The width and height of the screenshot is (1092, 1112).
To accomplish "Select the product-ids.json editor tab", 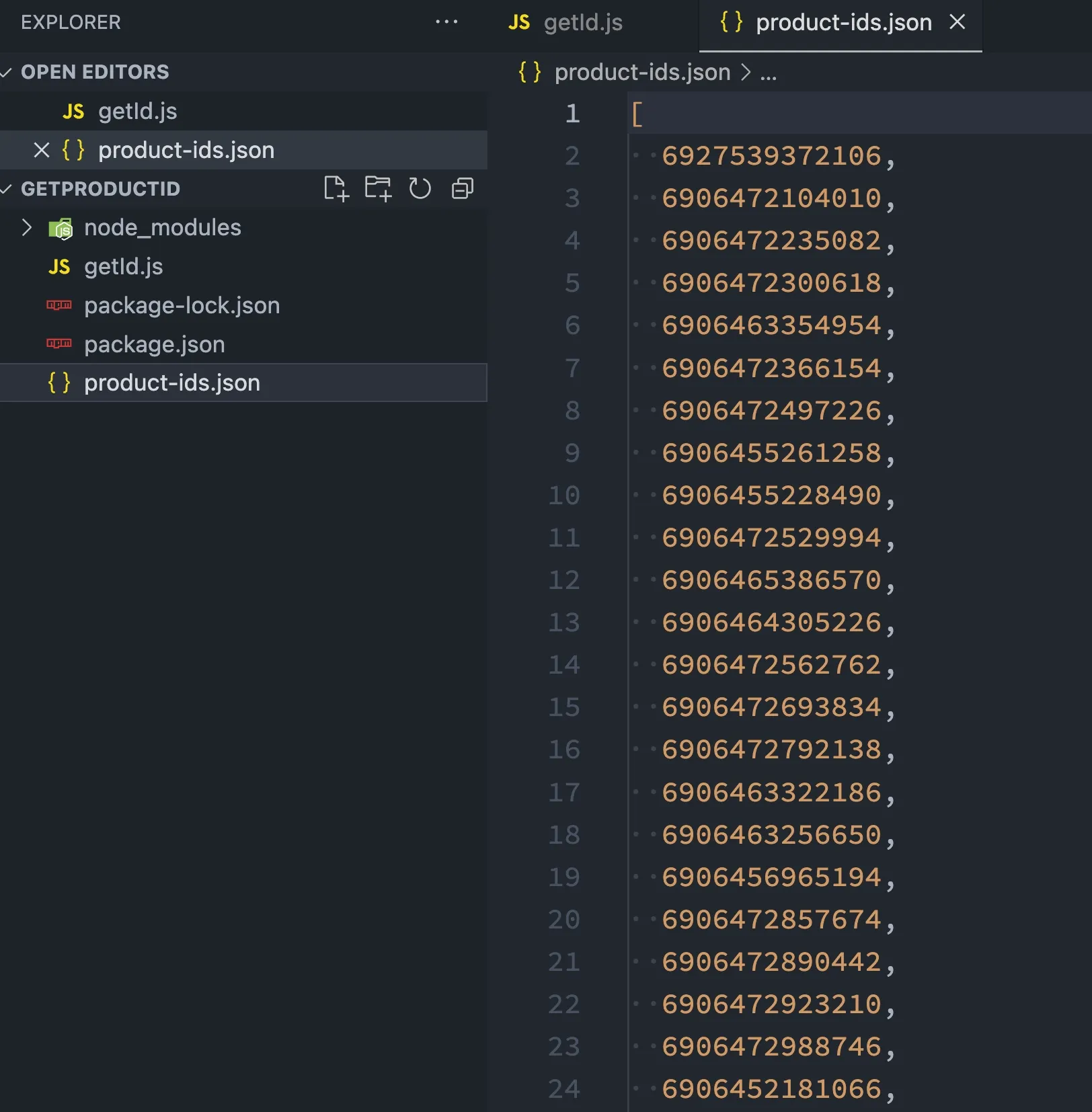I will click(843, 23).
